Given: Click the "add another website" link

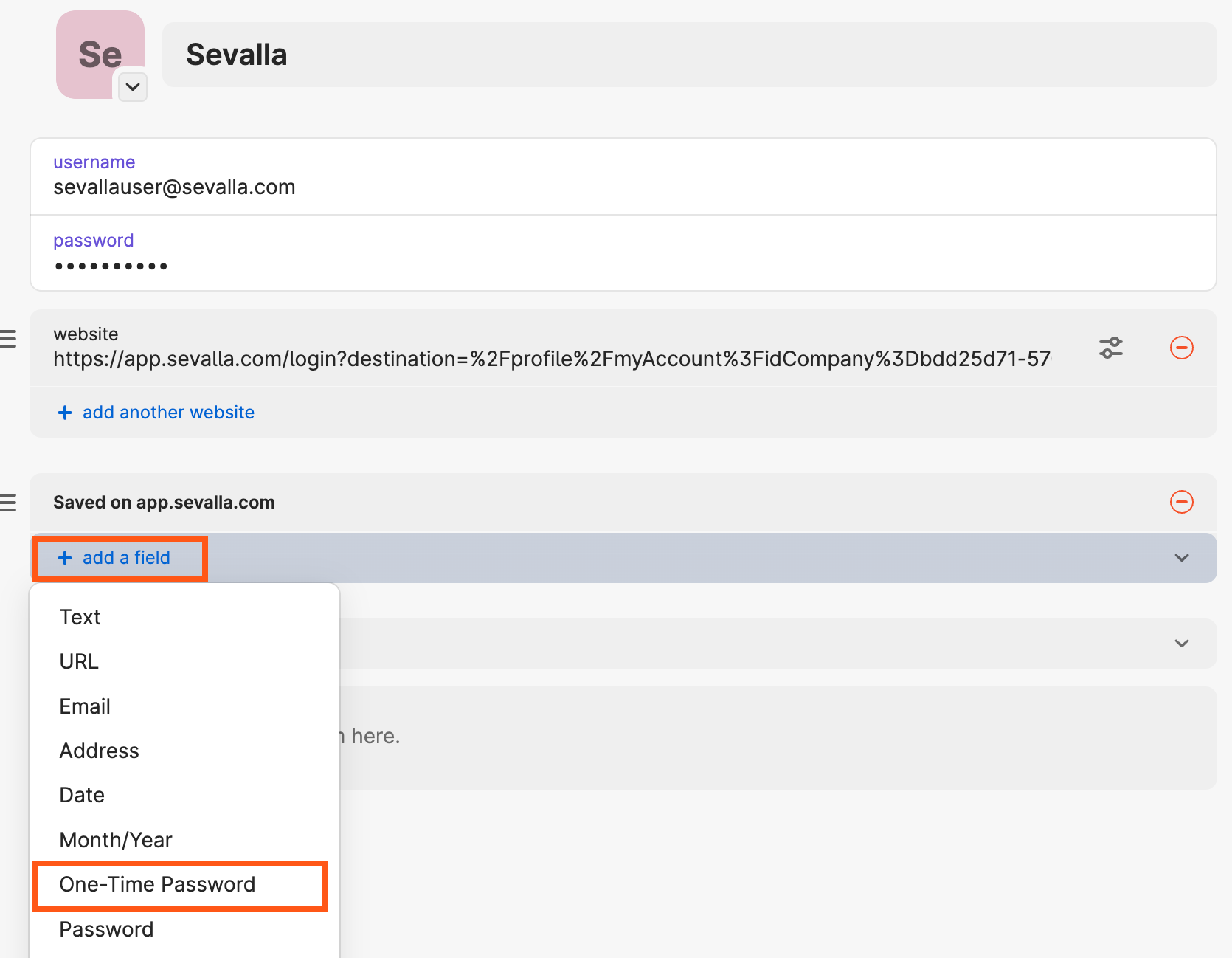Looking at the screenshot, I should [167, 412].
